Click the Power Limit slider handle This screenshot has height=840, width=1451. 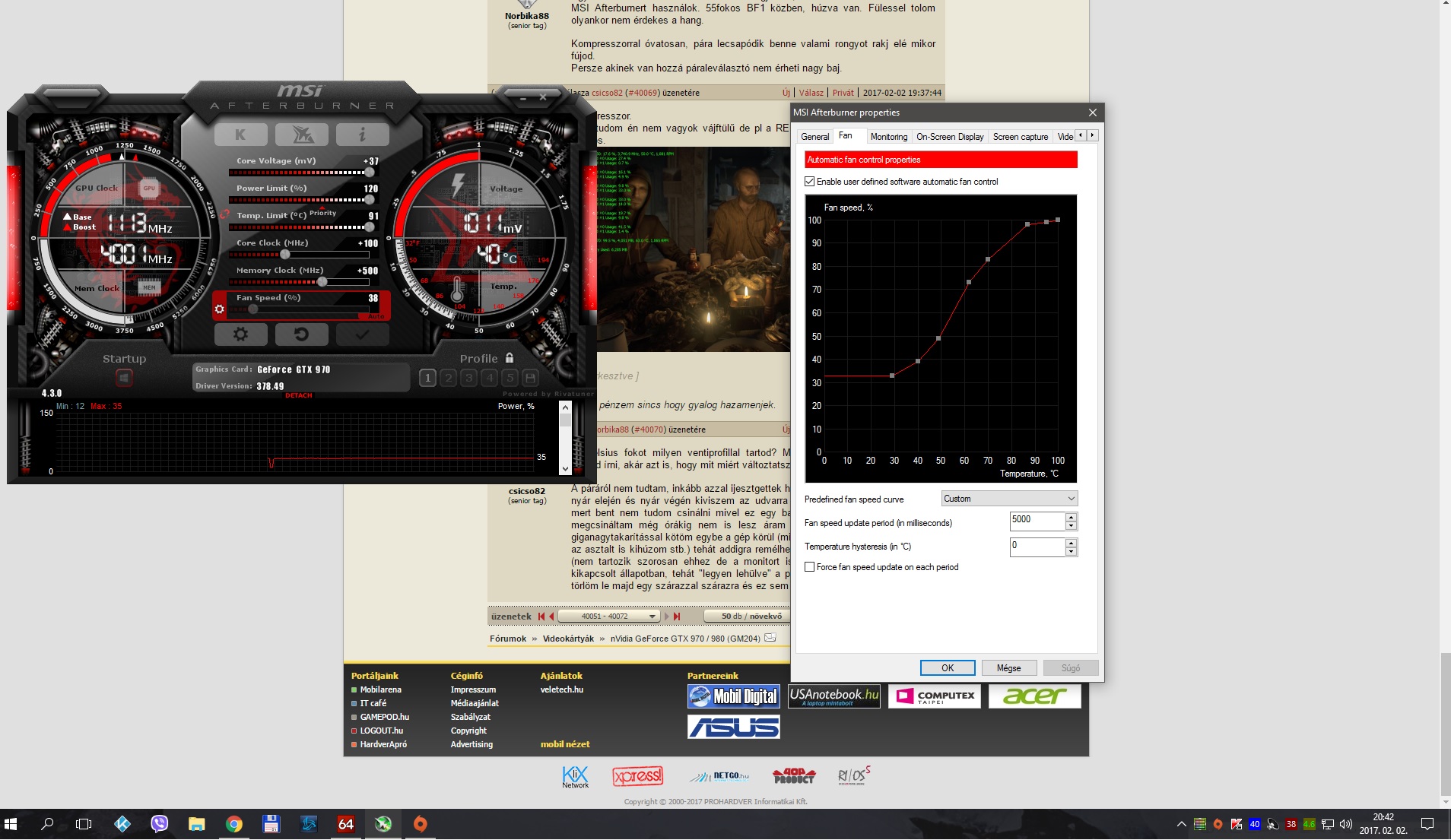coord(369,200)
